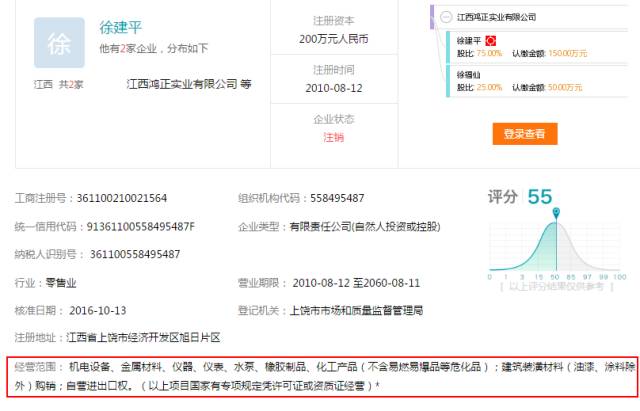Click 核准日期 2016-10-13

pyautogui.click(x=98, y=311)
